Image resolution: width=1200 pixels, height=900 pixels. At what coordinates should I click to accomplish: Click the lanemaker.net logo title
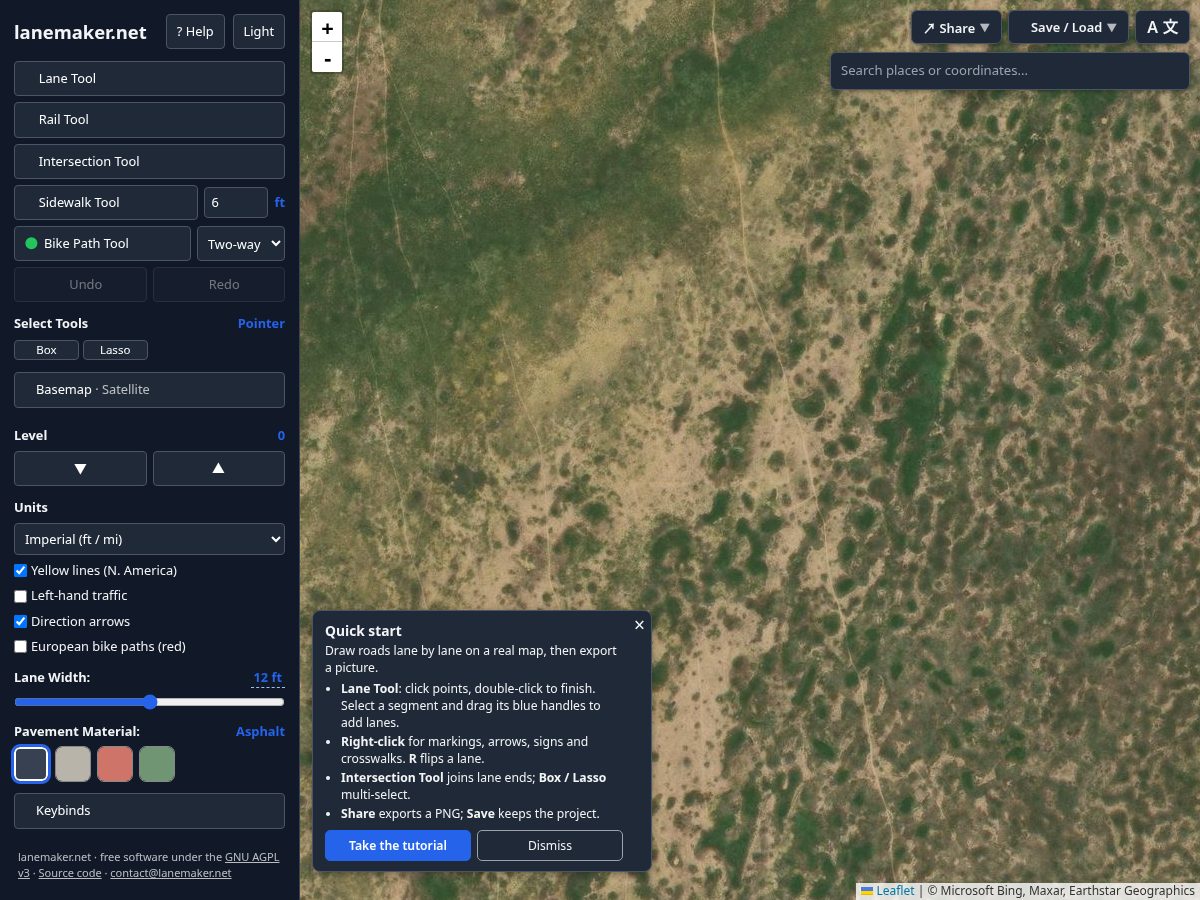(x=80, y=32)
